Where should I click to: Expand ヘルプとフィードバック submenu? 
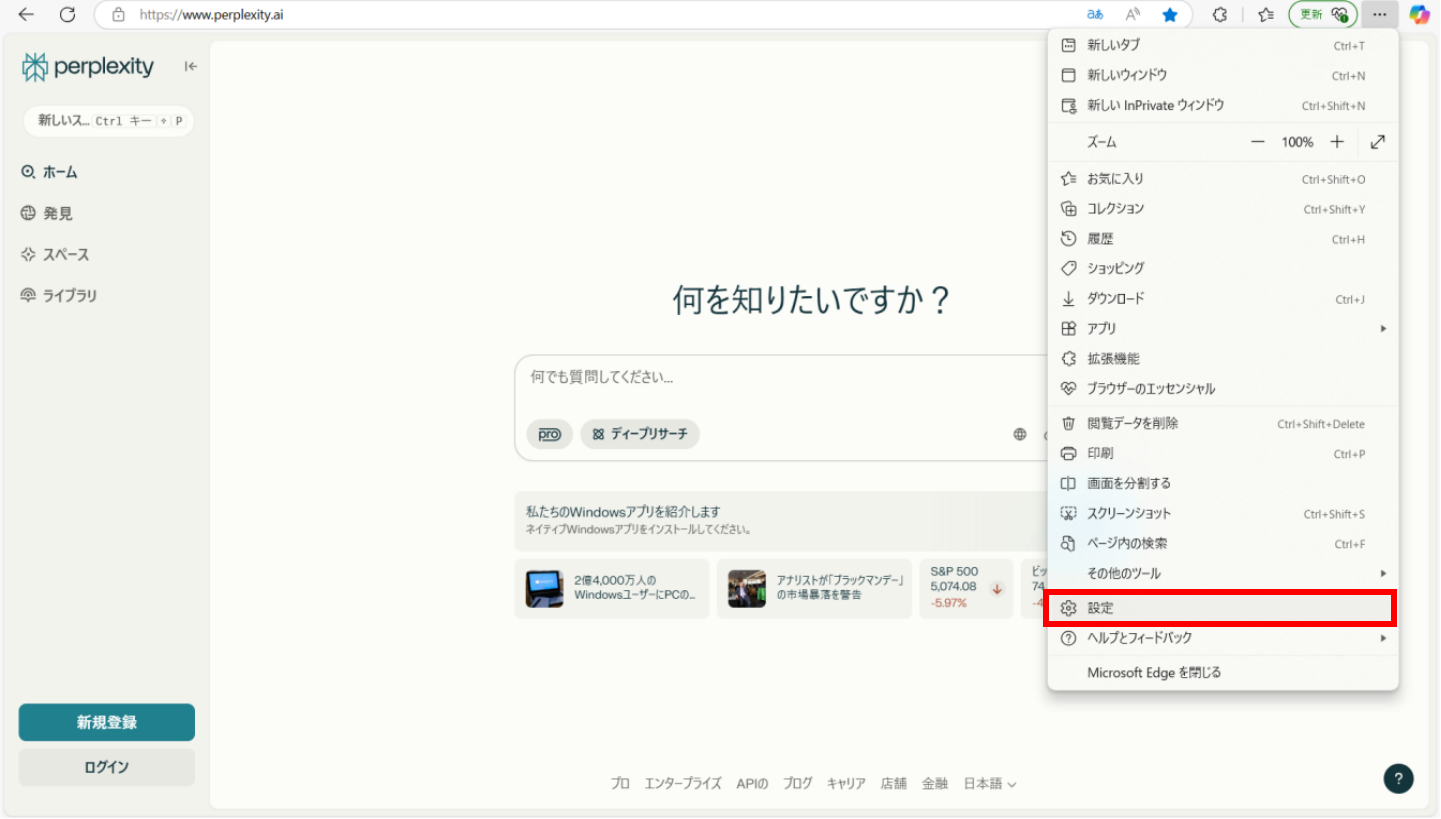tap(1222, 638)
